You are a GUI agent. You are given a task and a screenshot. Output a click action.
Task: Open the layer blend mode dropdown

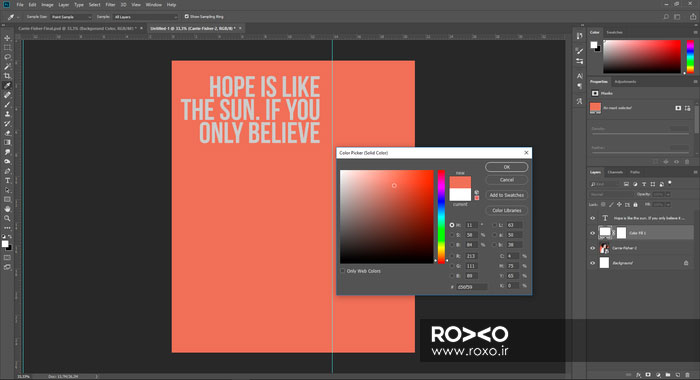611,194
